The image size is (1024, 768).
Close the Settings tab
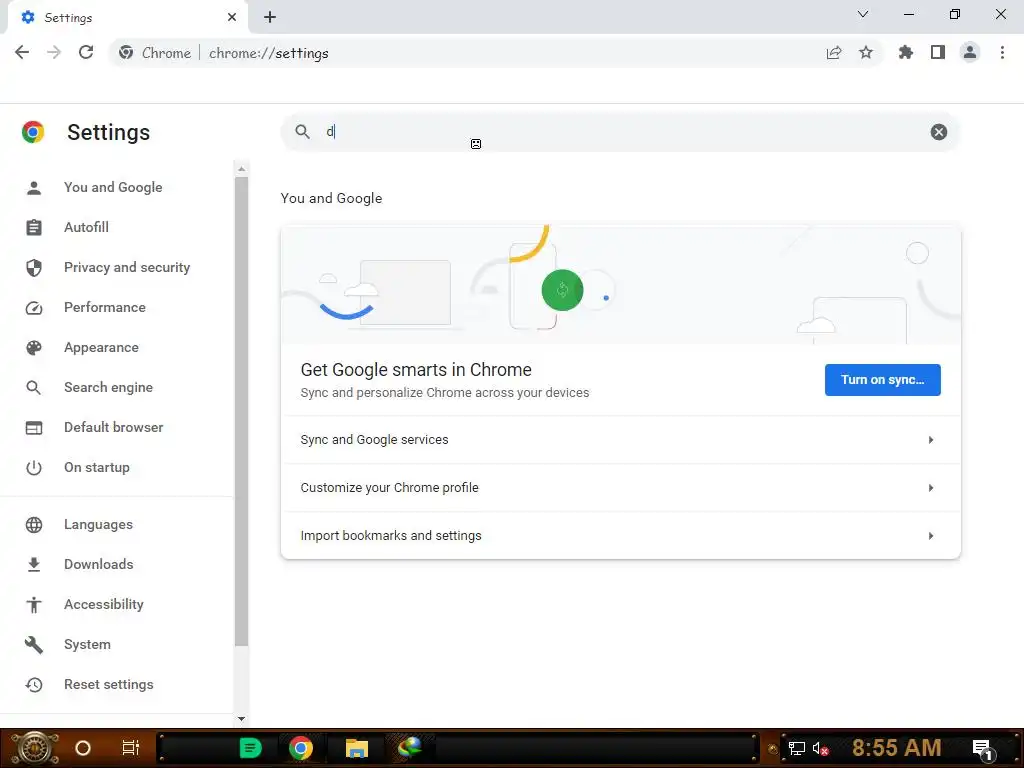232,17
